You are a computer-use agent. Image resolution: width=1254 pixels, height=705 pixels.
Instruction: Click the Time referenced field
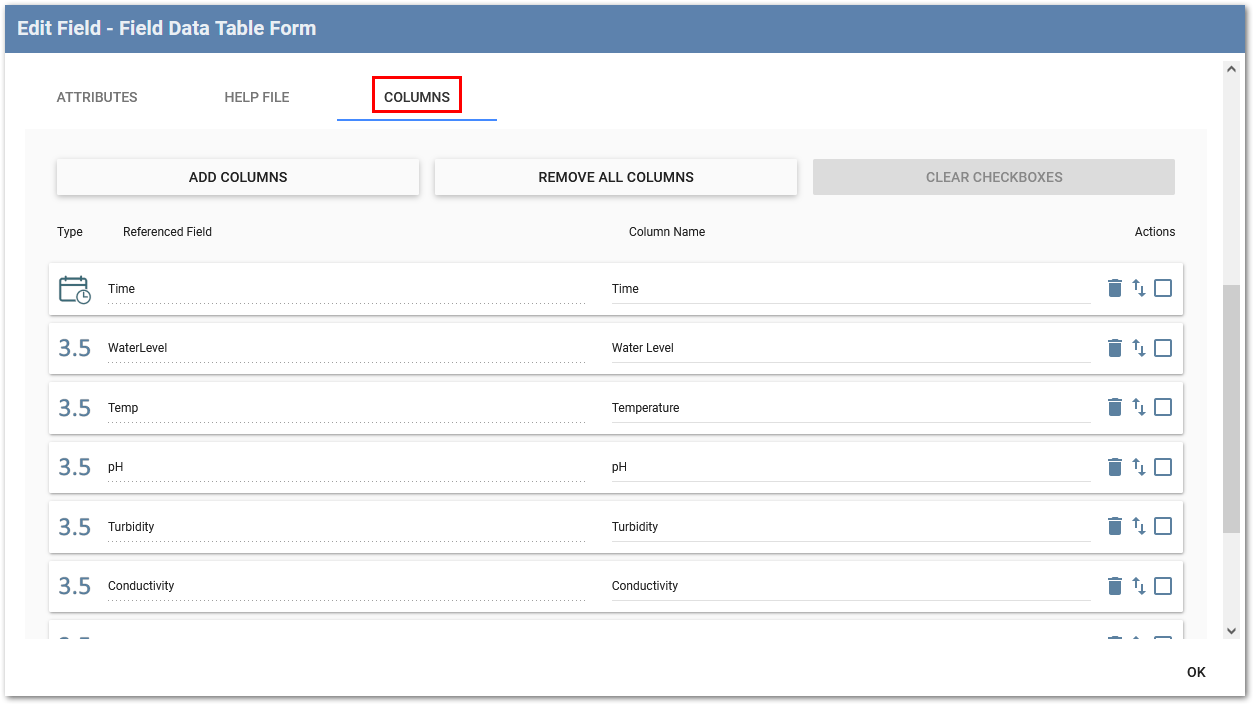coord(347,289)
